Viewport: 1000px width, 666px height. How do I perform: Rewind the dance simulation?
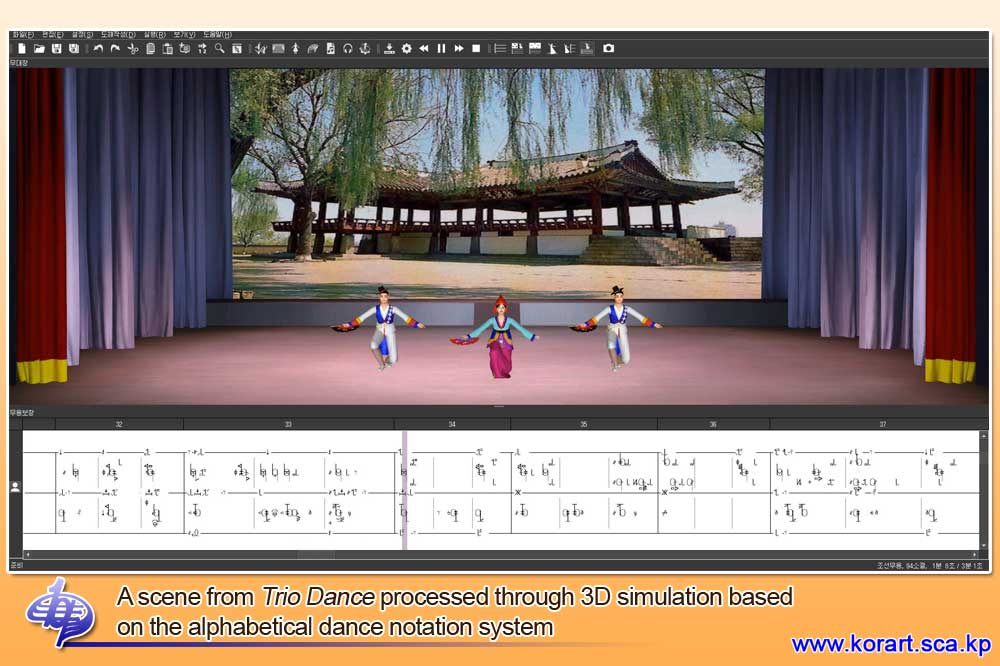coord(423,48)
